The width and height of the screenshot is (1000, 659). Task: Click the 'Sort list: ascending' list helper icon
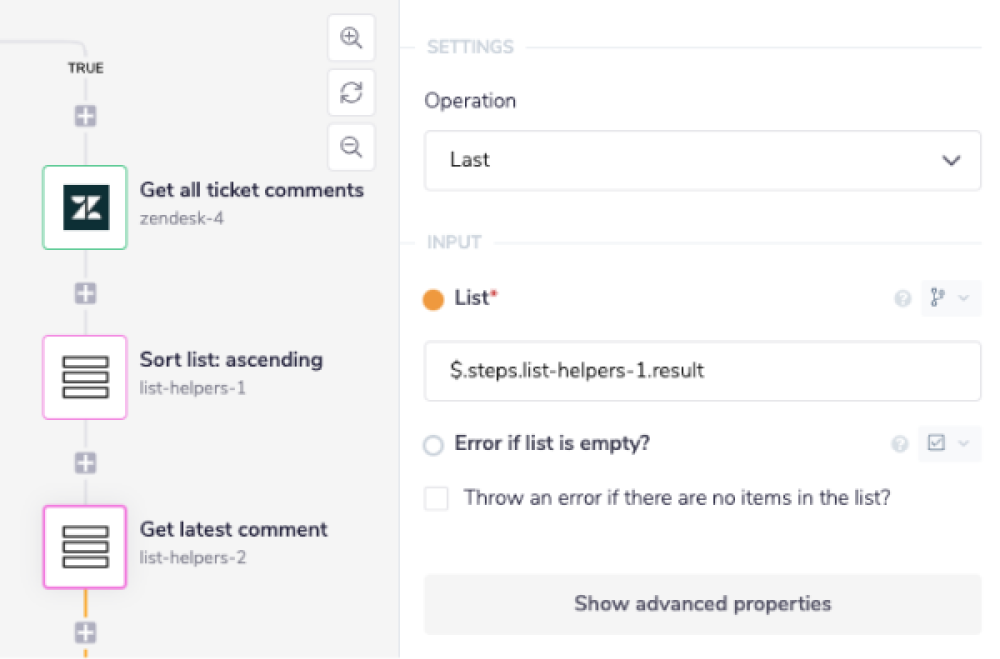pyautogui.click(x=84, y=377)
